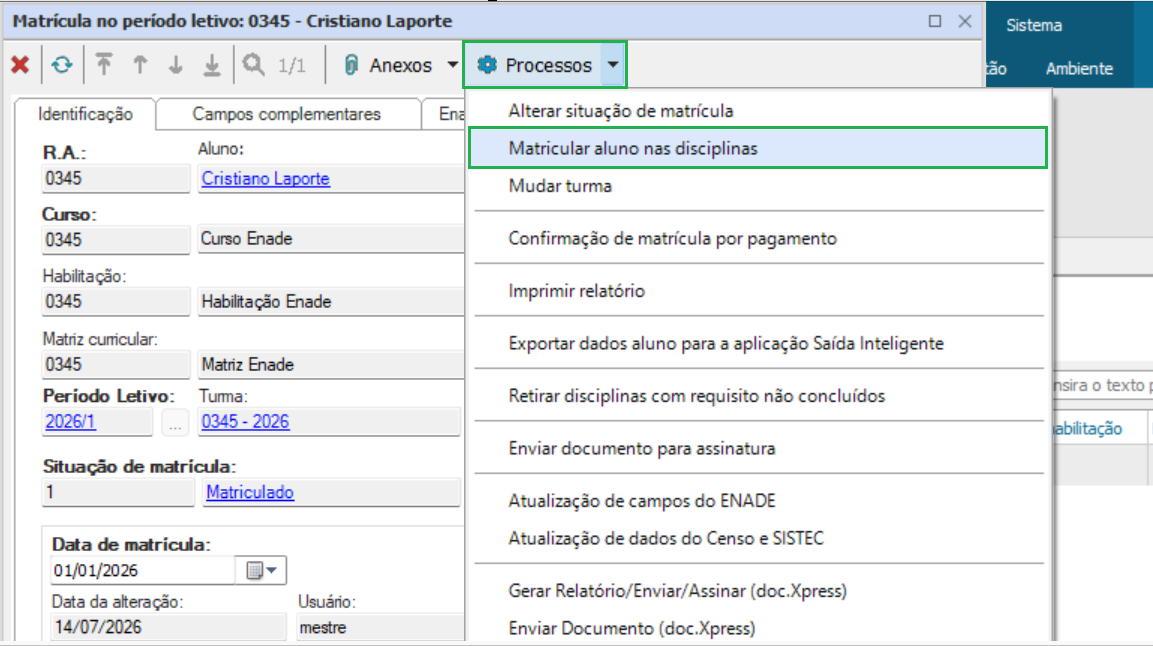The width and height of the screenshot is (1153, 646).
Task: Open the Cristiano Laporte student link
Action: (265, 179)
